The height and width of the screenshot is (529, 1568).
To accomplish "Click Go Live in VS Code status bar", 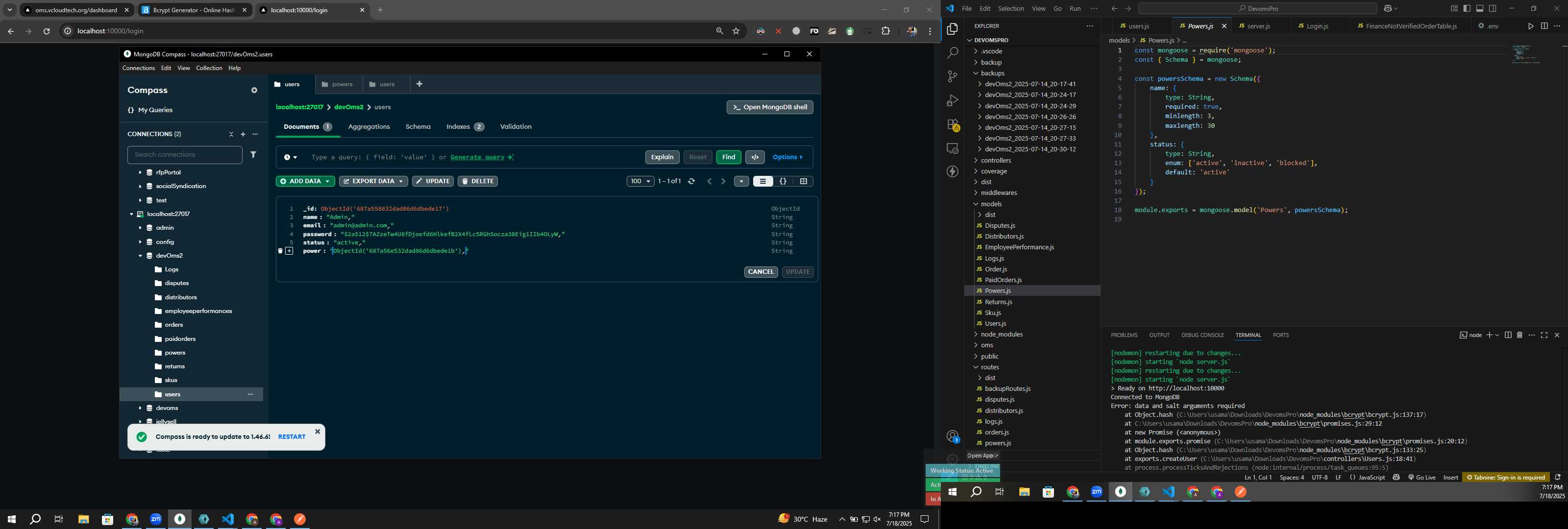I will [x=1421, y=478].
